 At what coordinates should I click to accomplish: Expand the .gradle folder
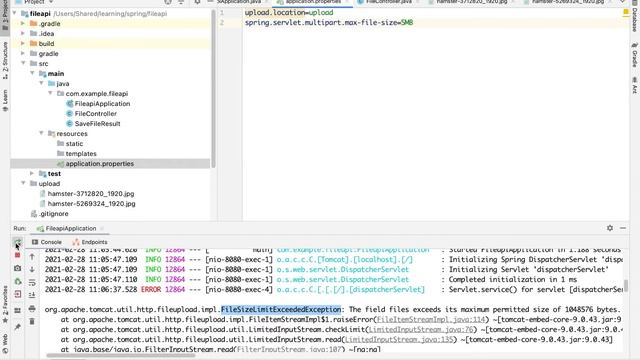[23, 23]
